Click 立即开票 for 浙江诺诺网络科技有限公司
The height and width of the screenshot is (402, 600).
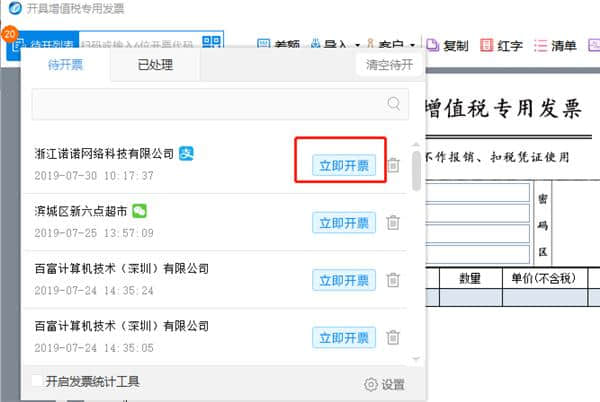344,166
